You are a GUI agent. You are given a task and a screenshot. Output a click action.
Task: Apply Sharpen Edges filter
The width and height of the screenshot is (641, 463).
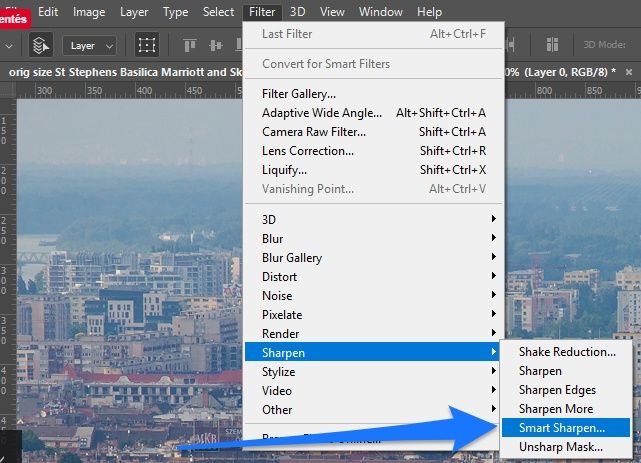click(x=566, y=390)
